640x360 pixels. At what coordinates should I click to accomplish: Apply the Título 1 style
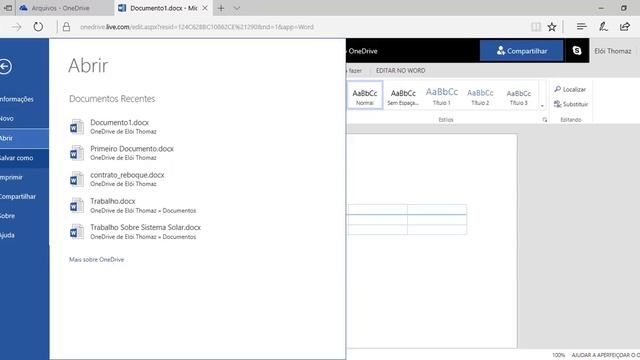pos(442,95)
